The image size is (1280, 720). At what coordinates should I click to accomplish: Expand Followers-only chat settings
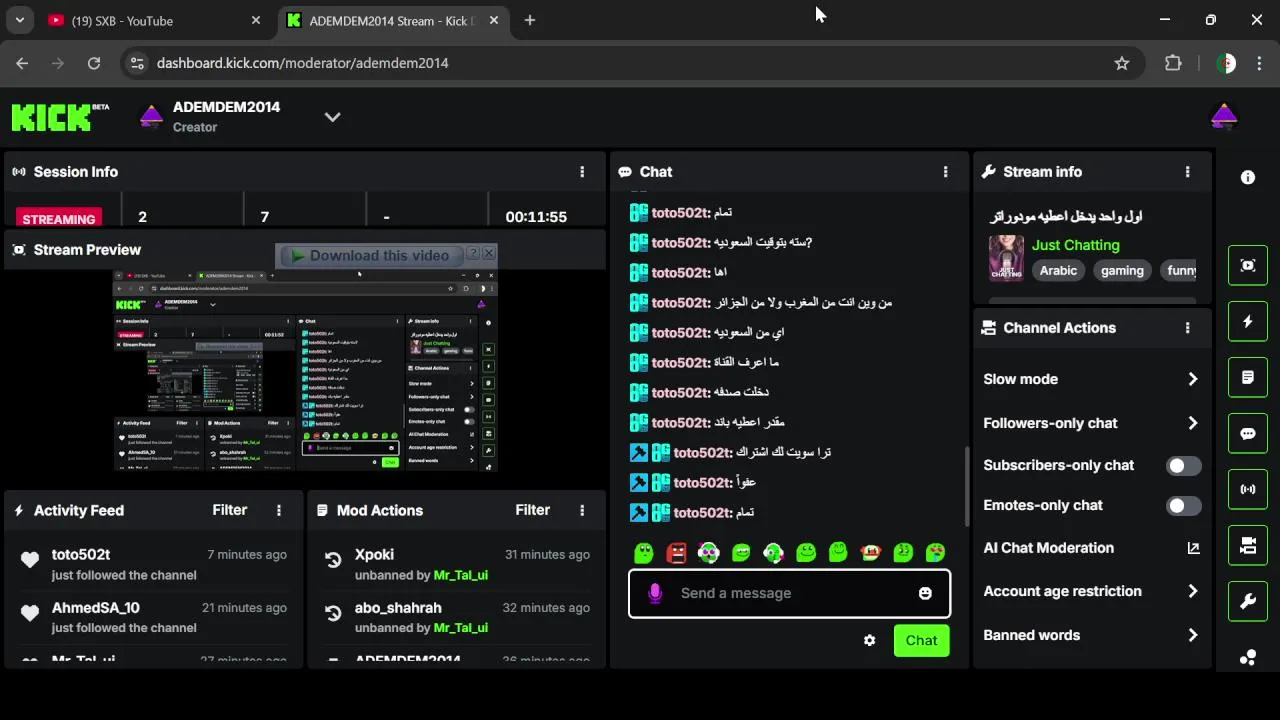pyautogui.click(x=1192, y=423)
